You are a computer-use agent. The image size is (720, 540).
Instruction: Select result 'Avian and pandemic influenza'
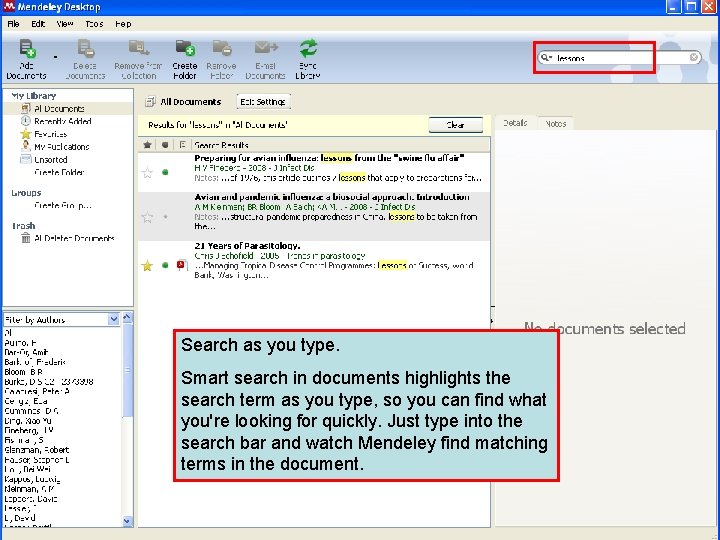click(x=314, y=216)
